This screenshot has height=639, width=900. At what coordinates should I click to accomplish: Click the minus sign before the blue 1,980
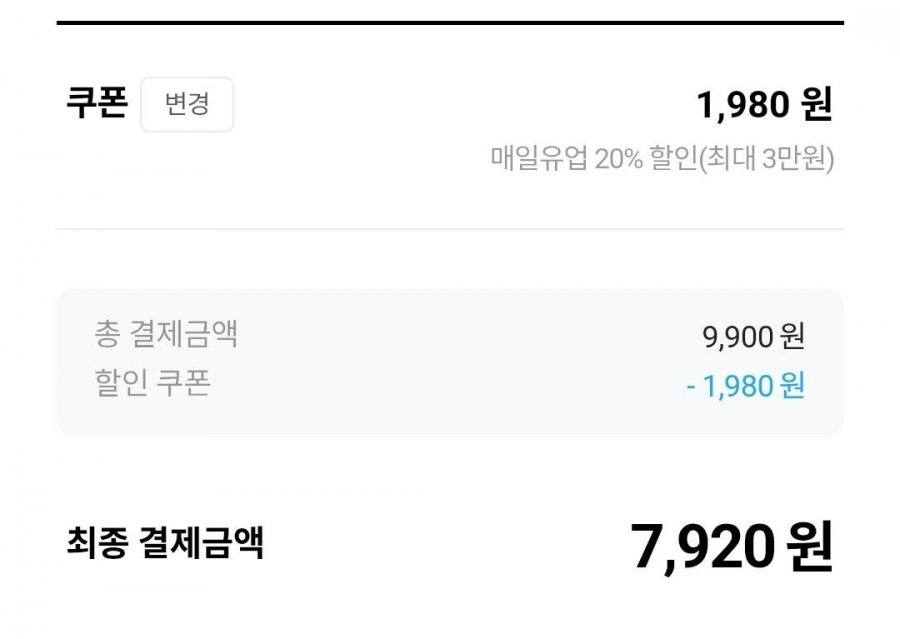tap(691, 386)
